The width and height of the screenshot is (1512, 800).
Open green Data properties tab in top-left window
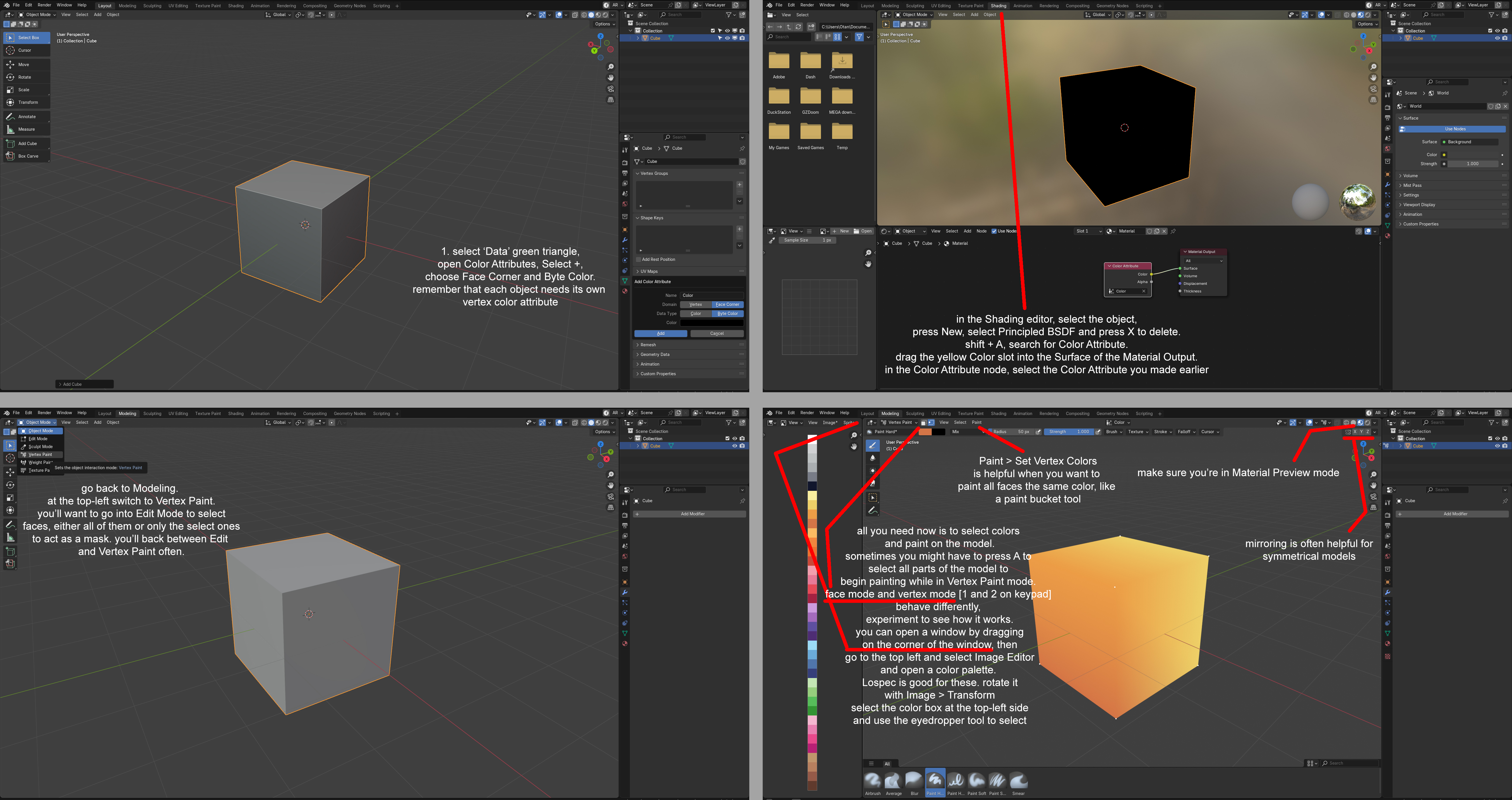click(x=625, y=281)
